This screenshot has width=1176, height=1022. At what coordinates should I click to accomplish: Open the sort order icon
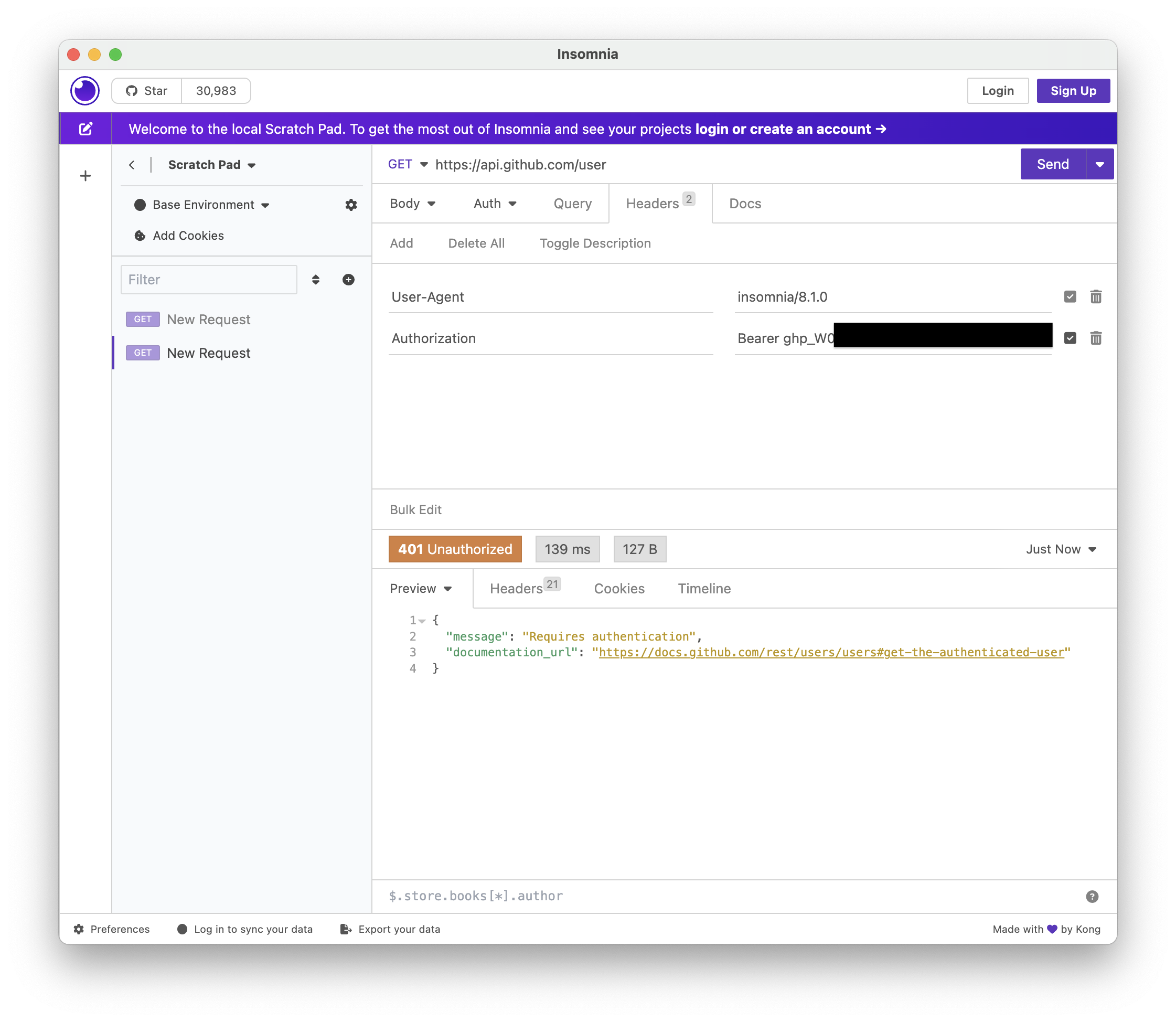316,280
